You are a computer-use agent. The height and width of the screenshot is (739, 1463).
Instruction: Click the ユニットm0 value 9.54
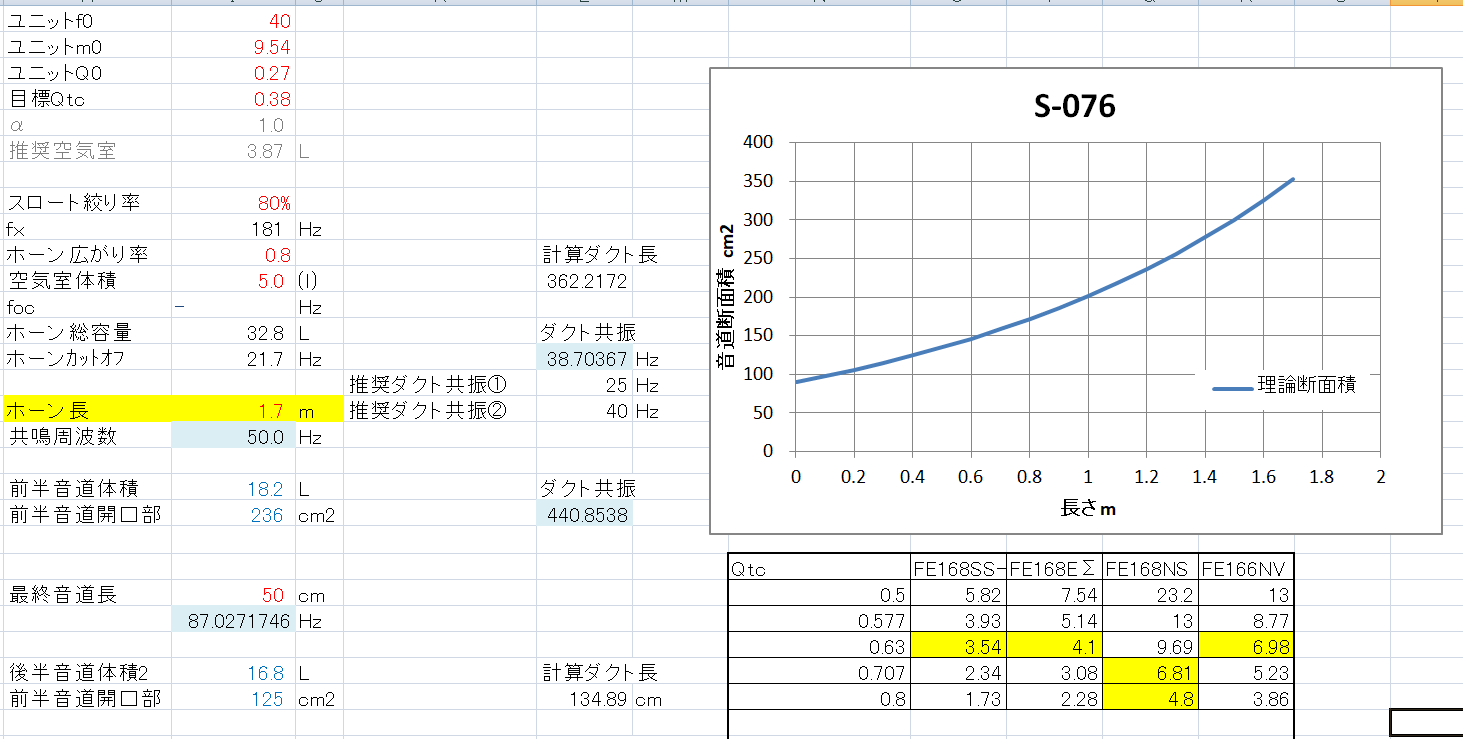(x=233, y=47)
